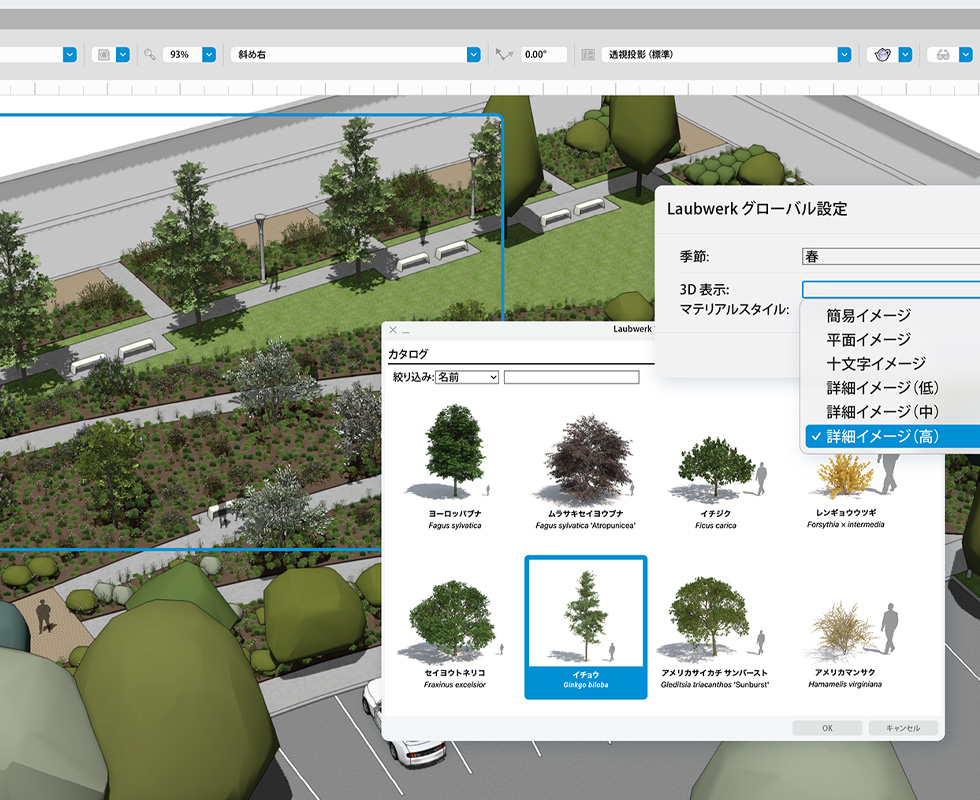Open dropdown arrow beside glasses icon
This screenshot has height=800, width=980.
click(966, 55)
